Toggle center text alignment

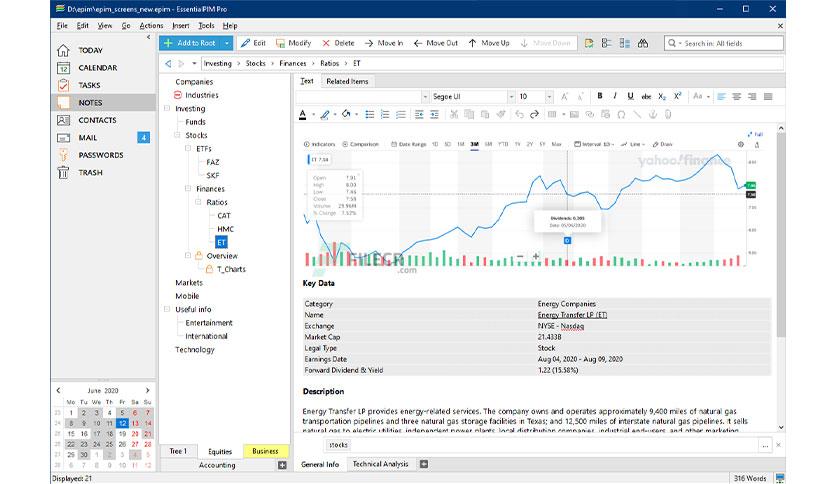click(736, 96)
